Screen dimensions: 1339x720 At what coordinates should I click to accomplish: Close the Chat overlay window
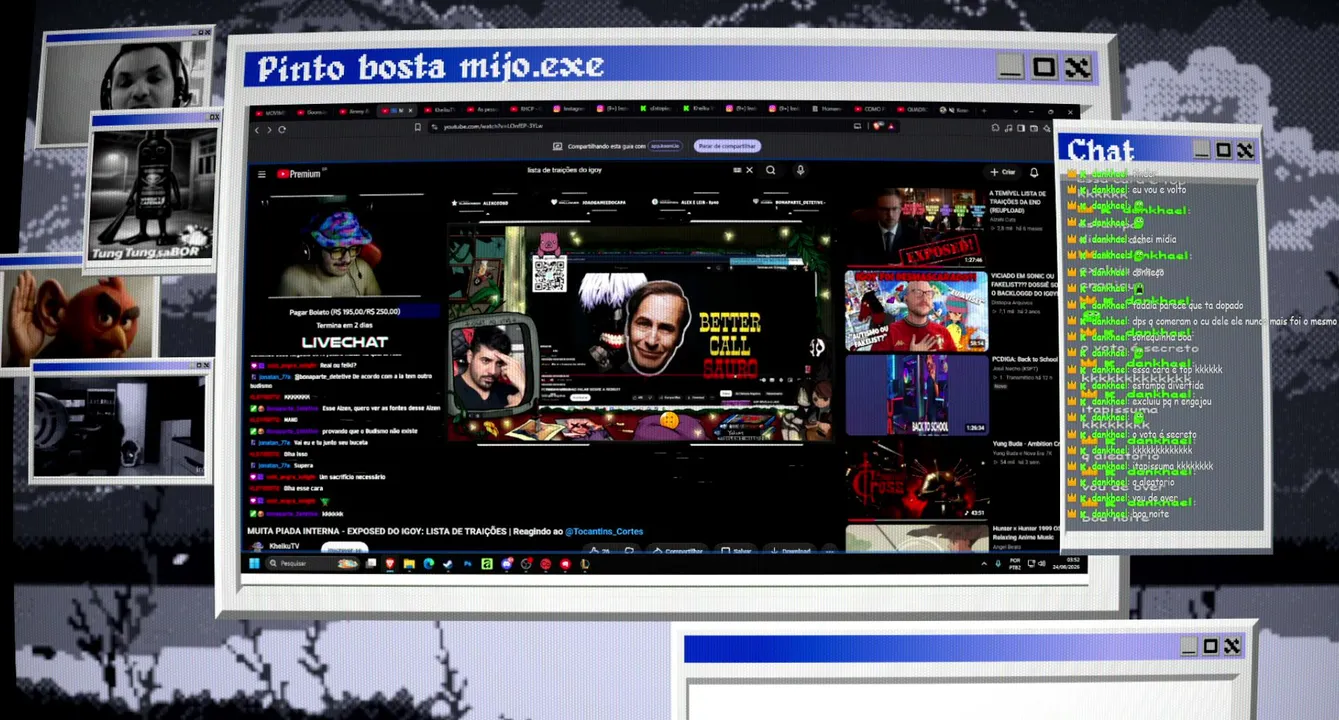click(1245, 150)
